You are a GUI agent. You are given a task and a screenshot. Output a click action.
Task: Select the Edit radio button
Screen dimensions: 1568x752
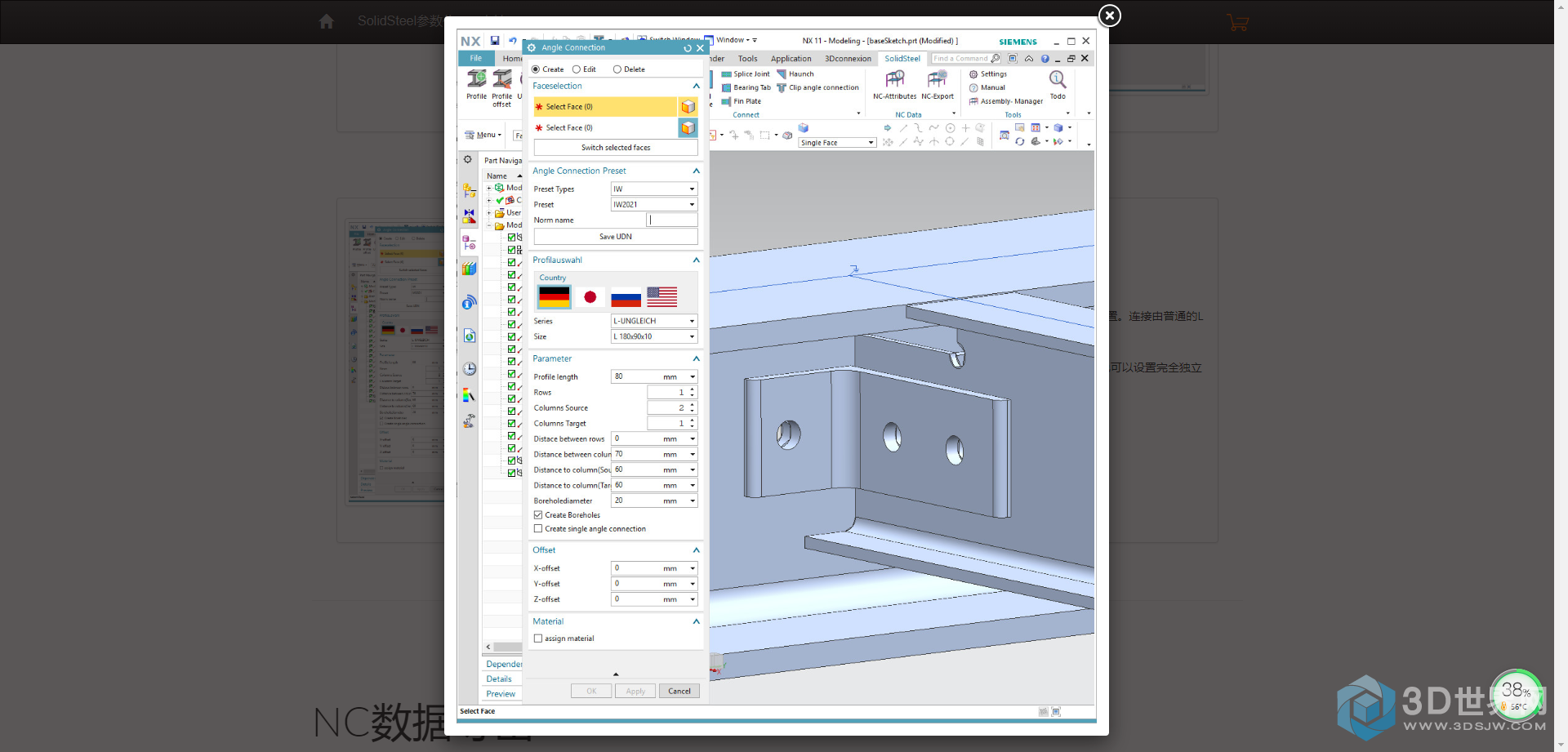point(577,69)
